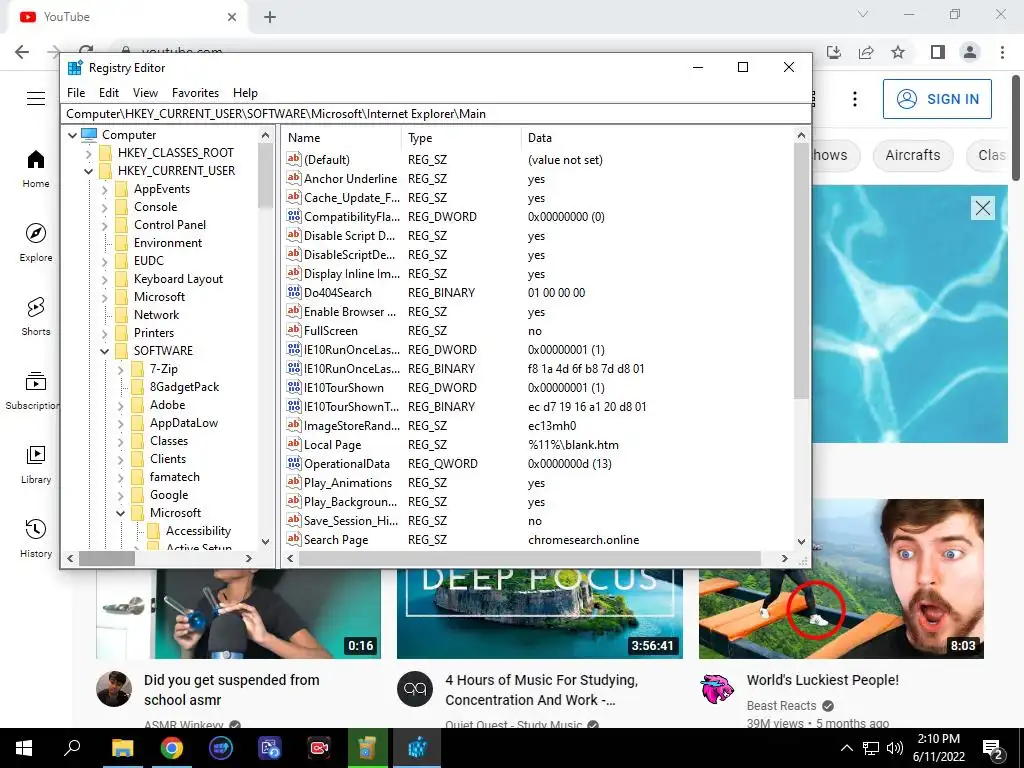The height and width of the screenshot is (768, 1024).
Task: Collapse the SOFTWARE key
Action: click(x=104, y=351)
